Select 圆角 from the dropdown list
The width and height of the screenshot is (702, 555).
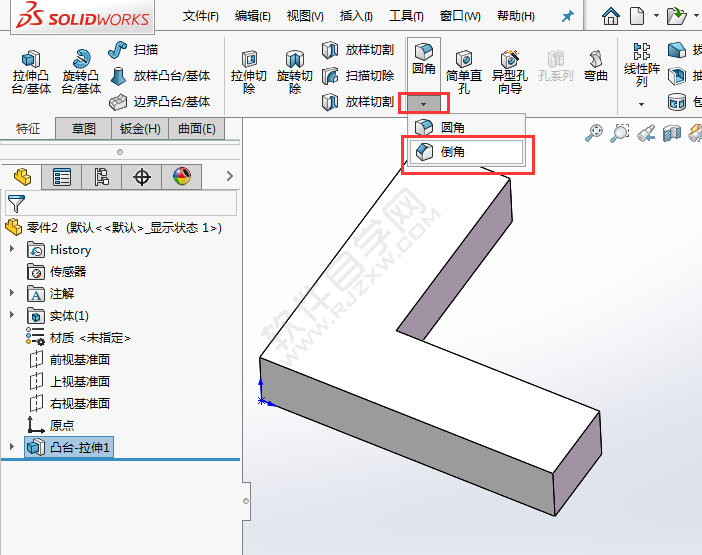[466, 128]
